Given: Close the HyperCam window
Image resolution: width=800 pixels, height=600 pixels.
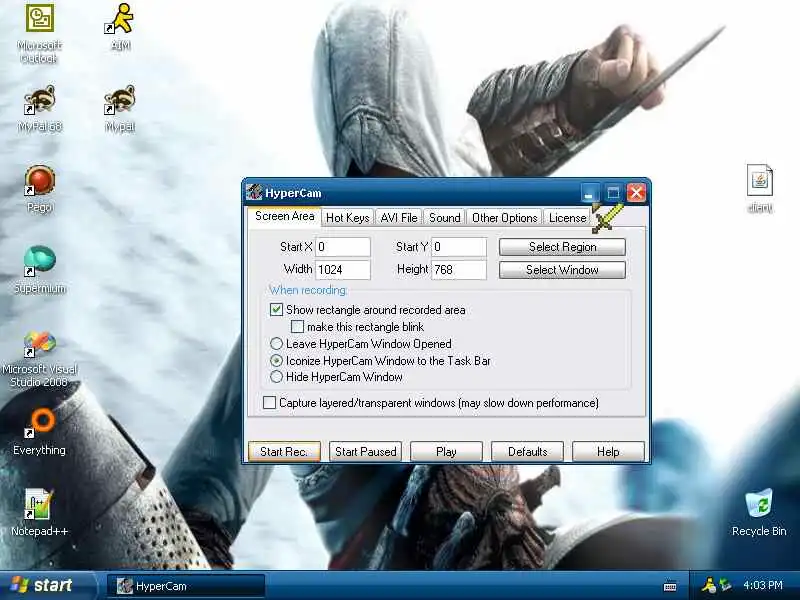Looking at the screenshot, I should click(x=636, y=193).
